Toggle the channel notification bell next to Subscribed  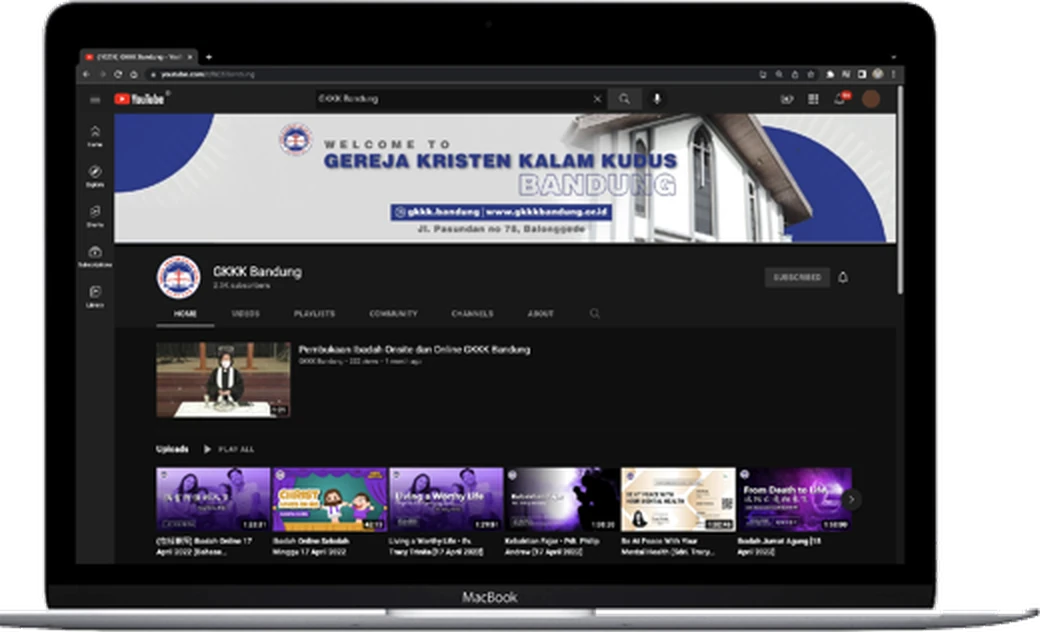[843, 277]
